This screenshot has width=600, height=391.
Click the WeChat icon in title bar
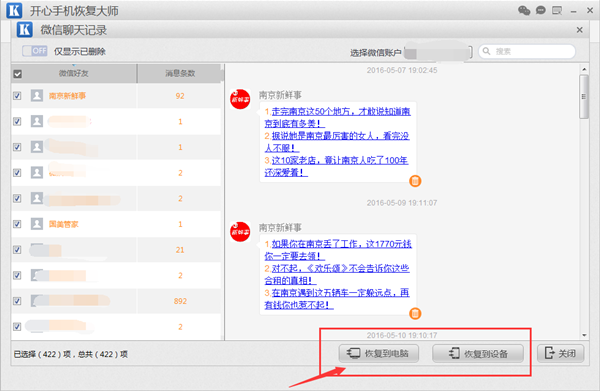click(524, 10)
